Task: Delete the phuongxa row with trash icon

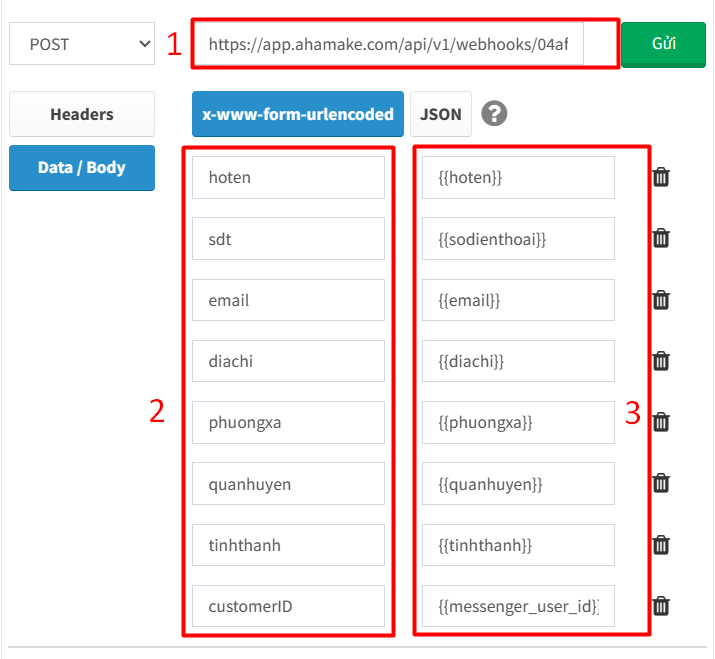Action: (x=661, y=422)
